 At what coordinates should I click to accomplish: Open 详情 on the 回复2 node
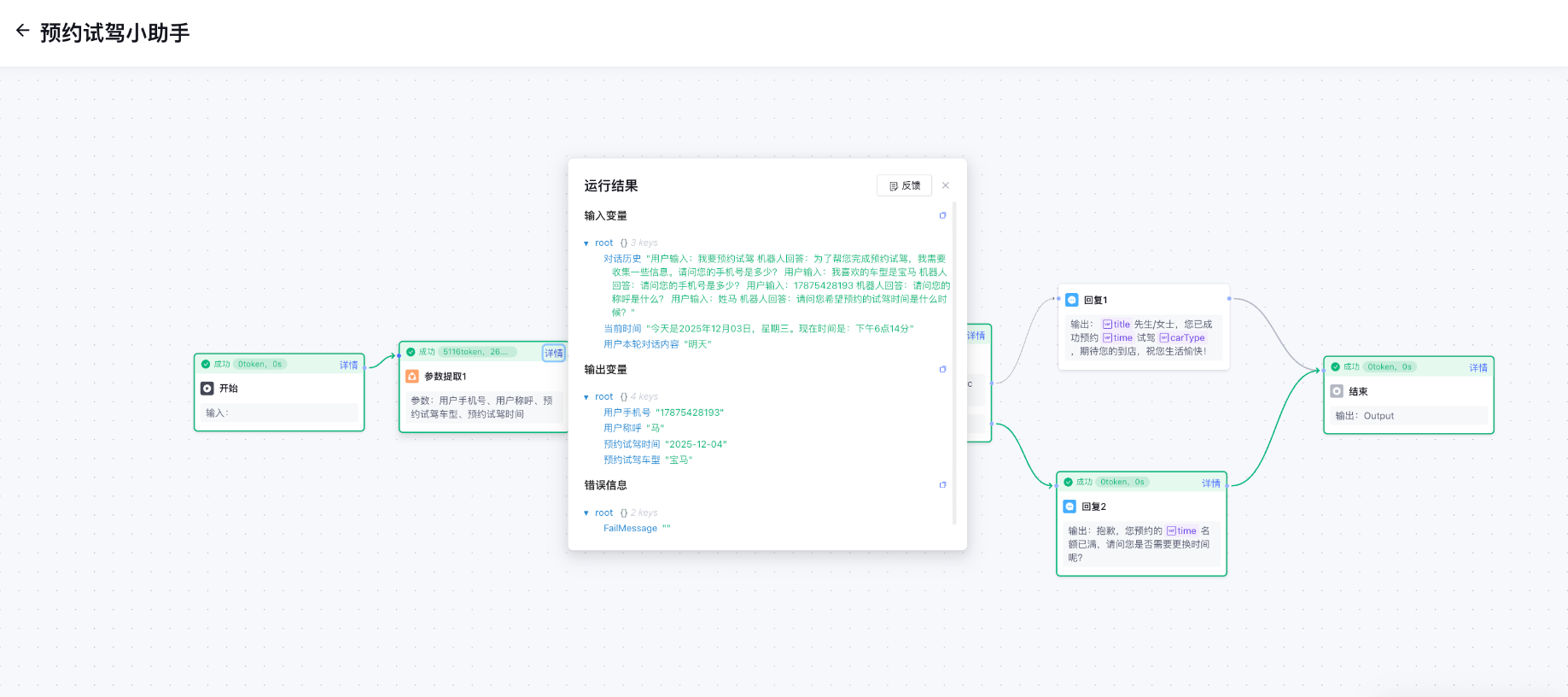[1211, 483]
